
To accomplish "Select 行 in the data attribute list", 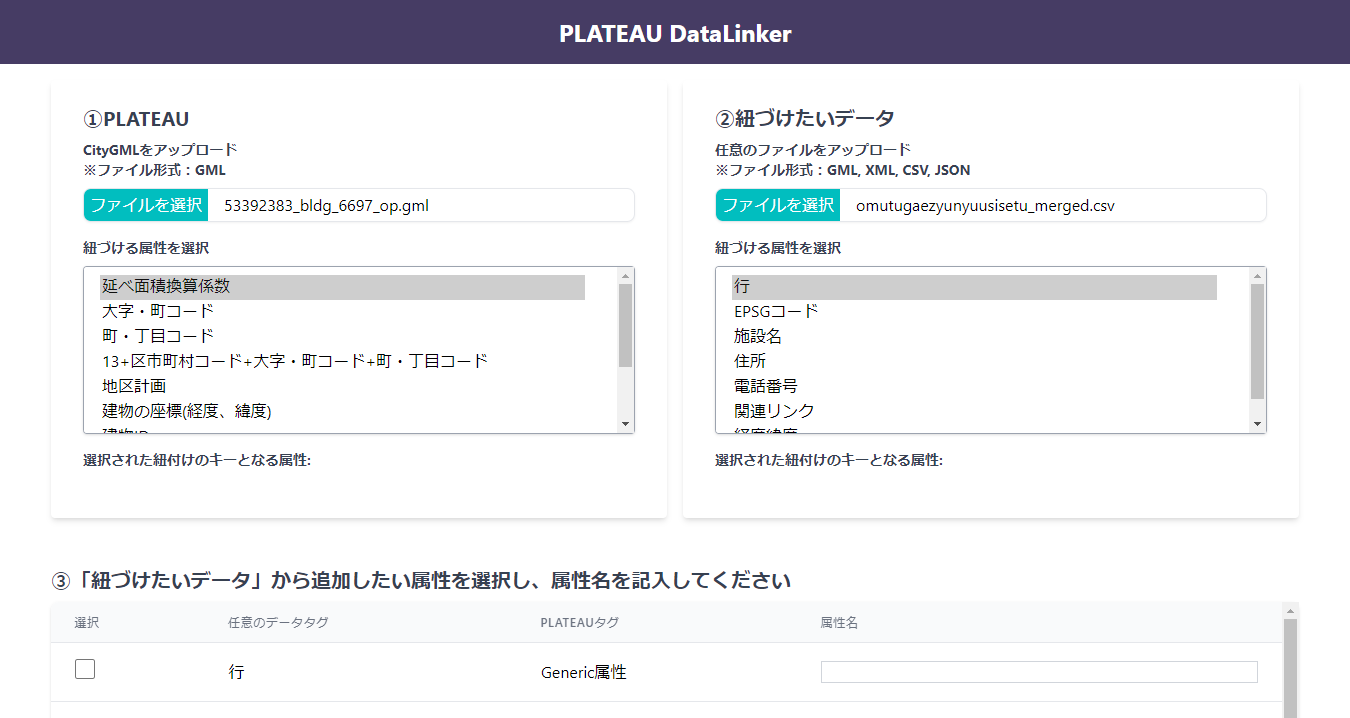I will (974, 286).
